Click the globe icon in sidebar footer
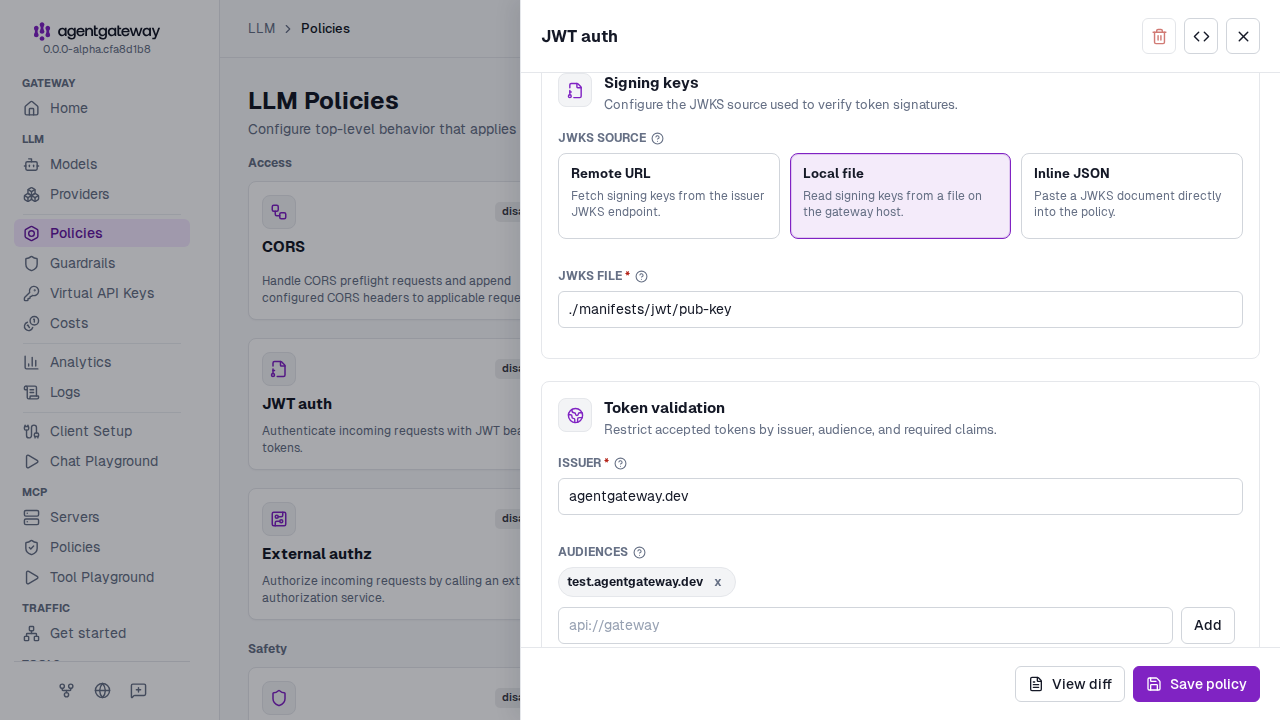 [102, 690]
